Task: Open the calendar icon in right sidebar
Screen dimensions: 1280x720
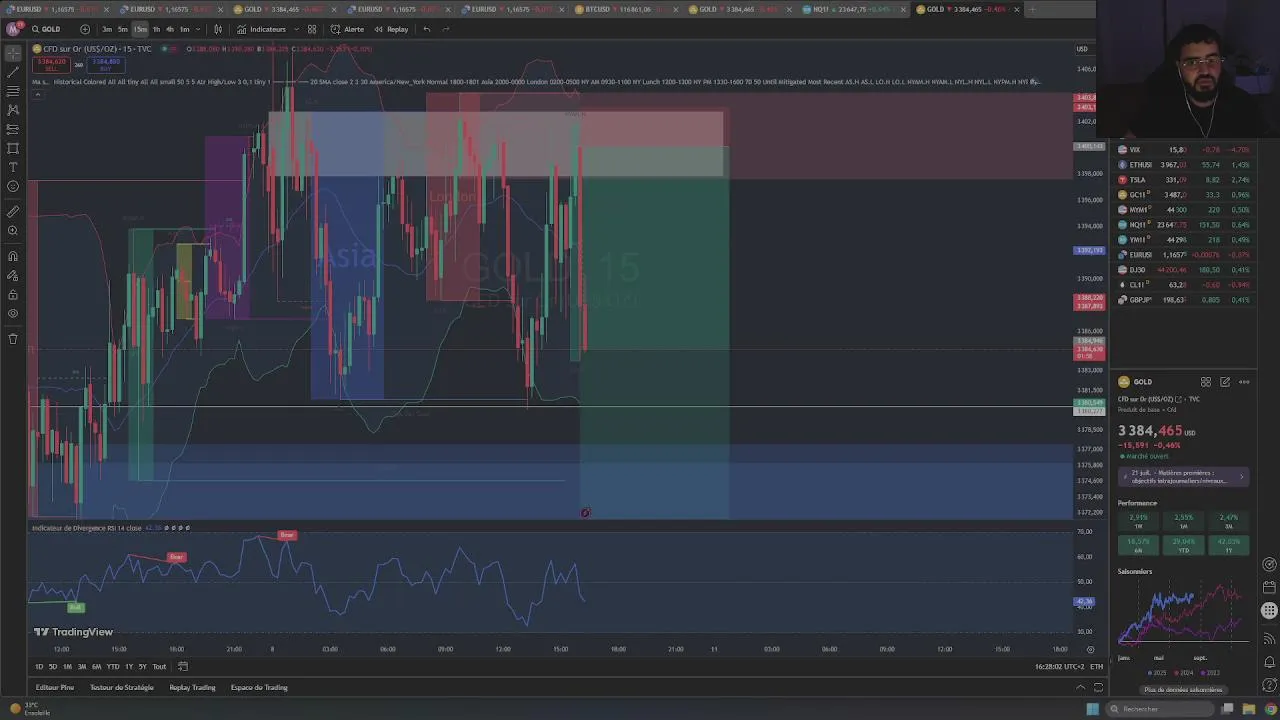Action: tap(1270, 587)
